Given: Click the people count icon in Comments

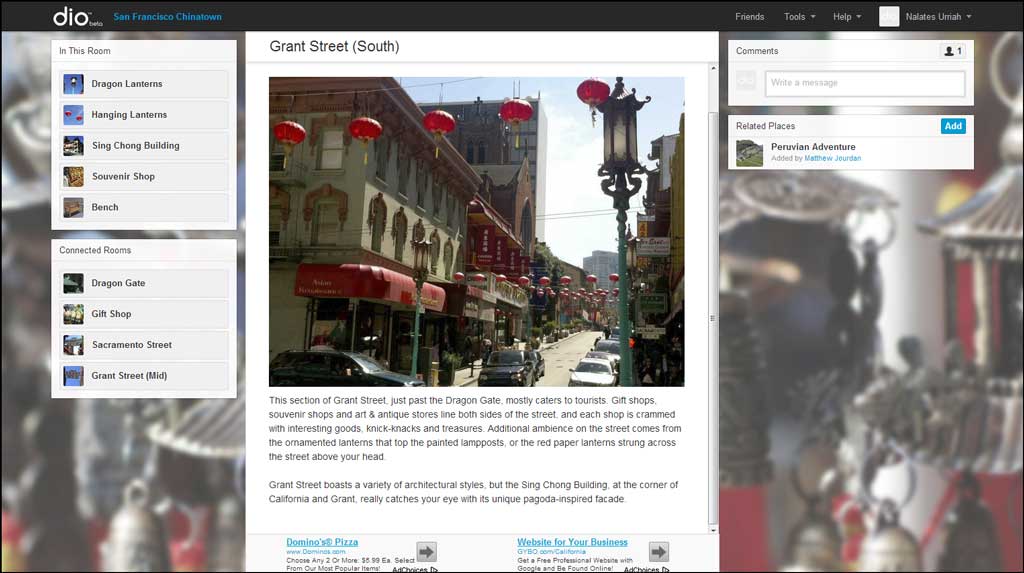Looking at the screenshot, I should (953, 50).
